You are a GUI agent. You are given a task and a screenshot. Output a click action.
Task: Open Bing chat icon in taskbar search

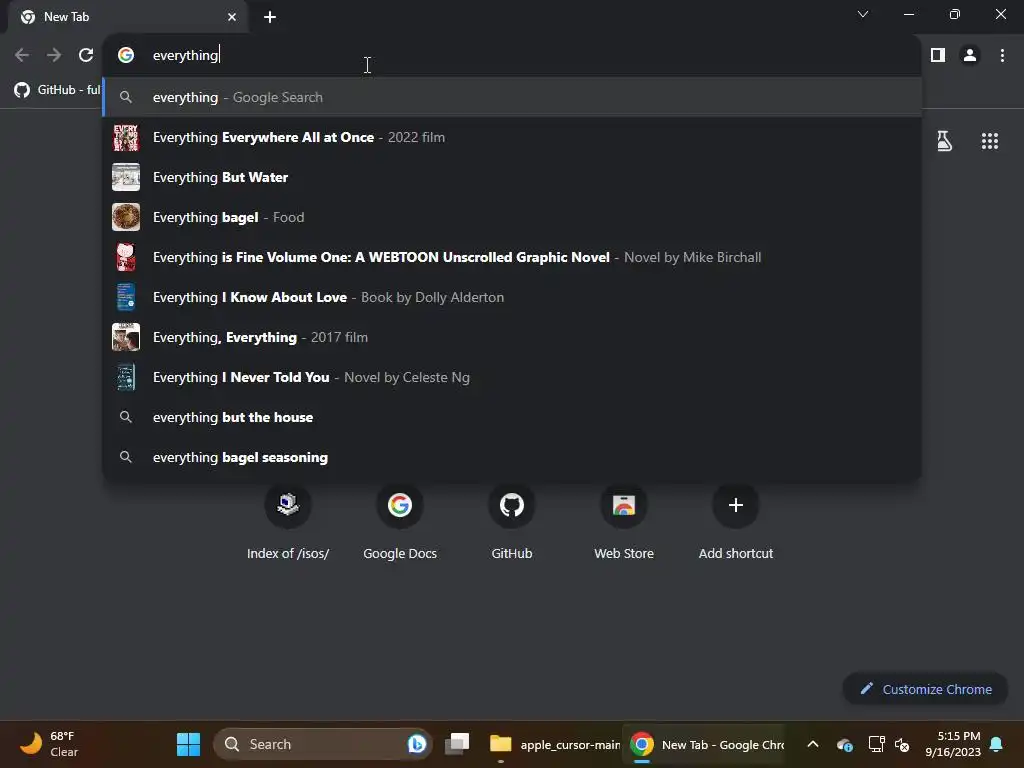[417, 744]
